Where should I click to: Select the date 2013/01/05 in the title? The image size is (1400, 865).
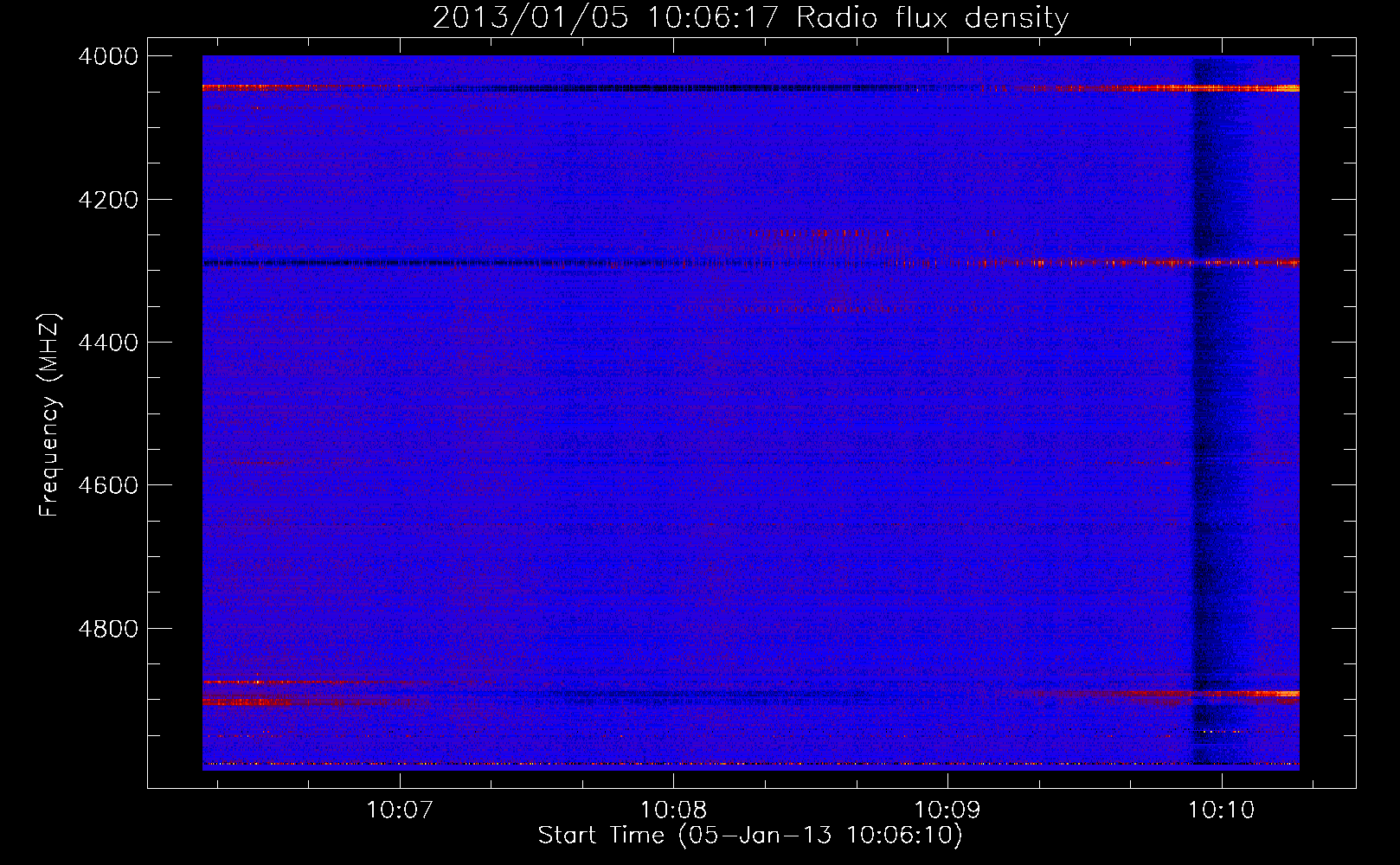pyautogui.click(x=530, y=18)
